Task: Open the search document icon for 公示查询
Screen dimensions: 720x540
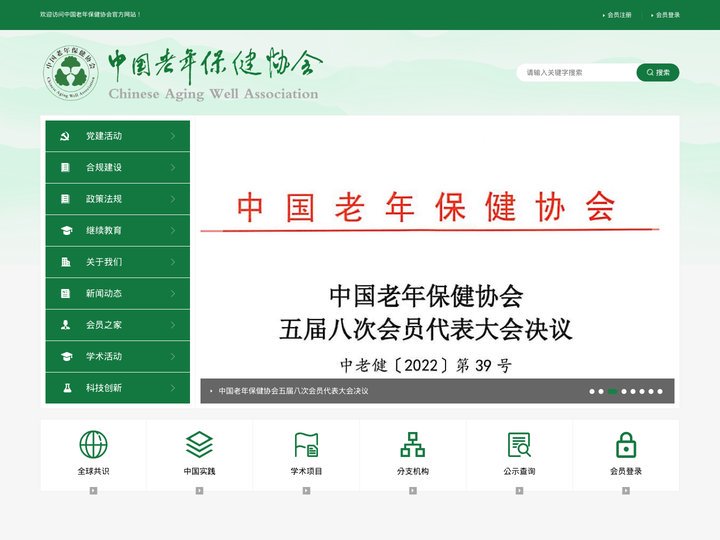Action: [519, 444]
